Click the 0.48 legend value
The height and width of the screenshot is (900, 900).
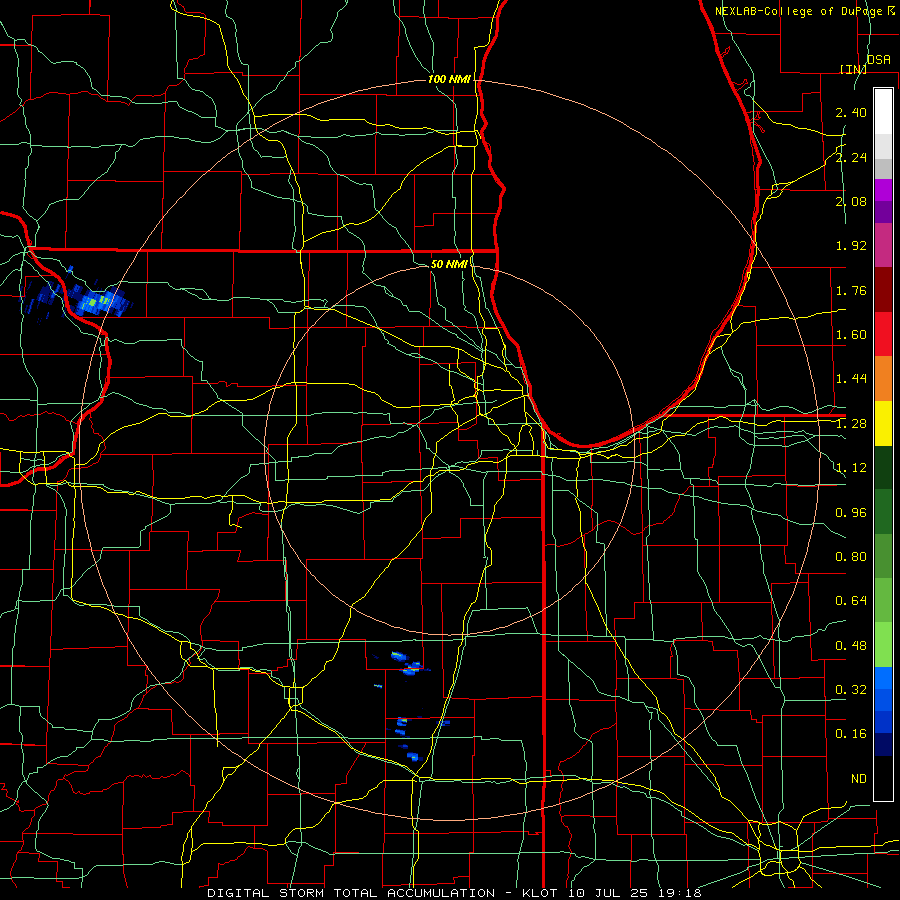[x=851, y=646]
